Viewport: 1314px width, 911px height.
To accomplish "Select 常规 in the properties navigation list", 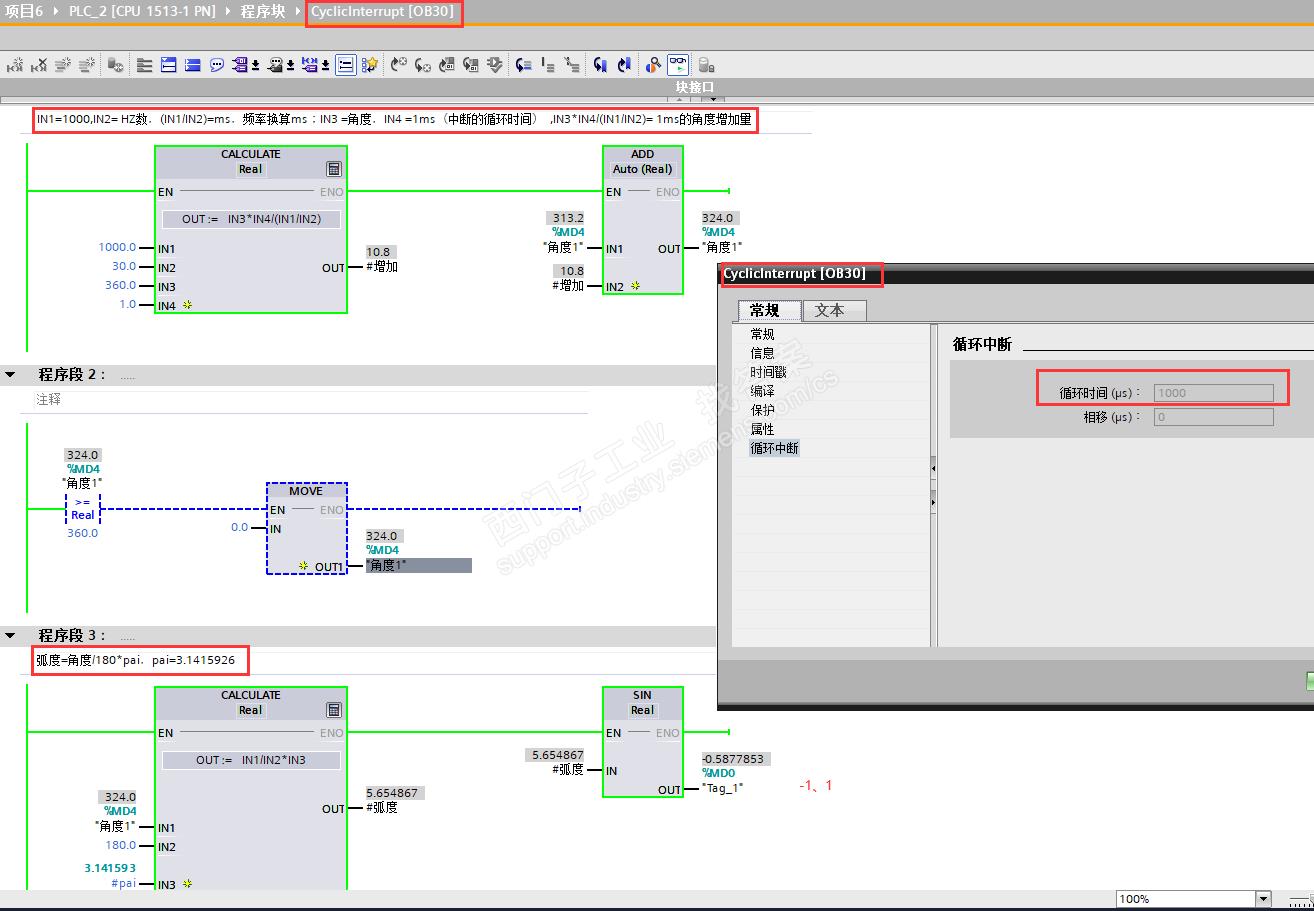I will (x=763, y=334).
